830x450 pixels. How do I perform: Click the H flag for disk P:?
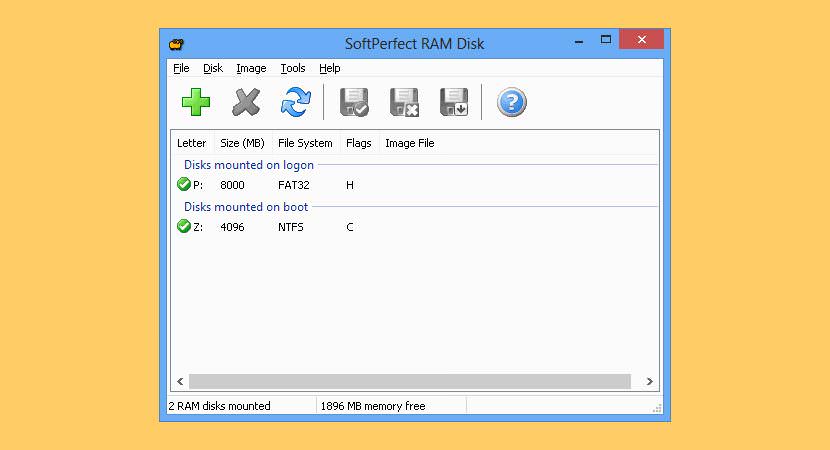[350, 185]
